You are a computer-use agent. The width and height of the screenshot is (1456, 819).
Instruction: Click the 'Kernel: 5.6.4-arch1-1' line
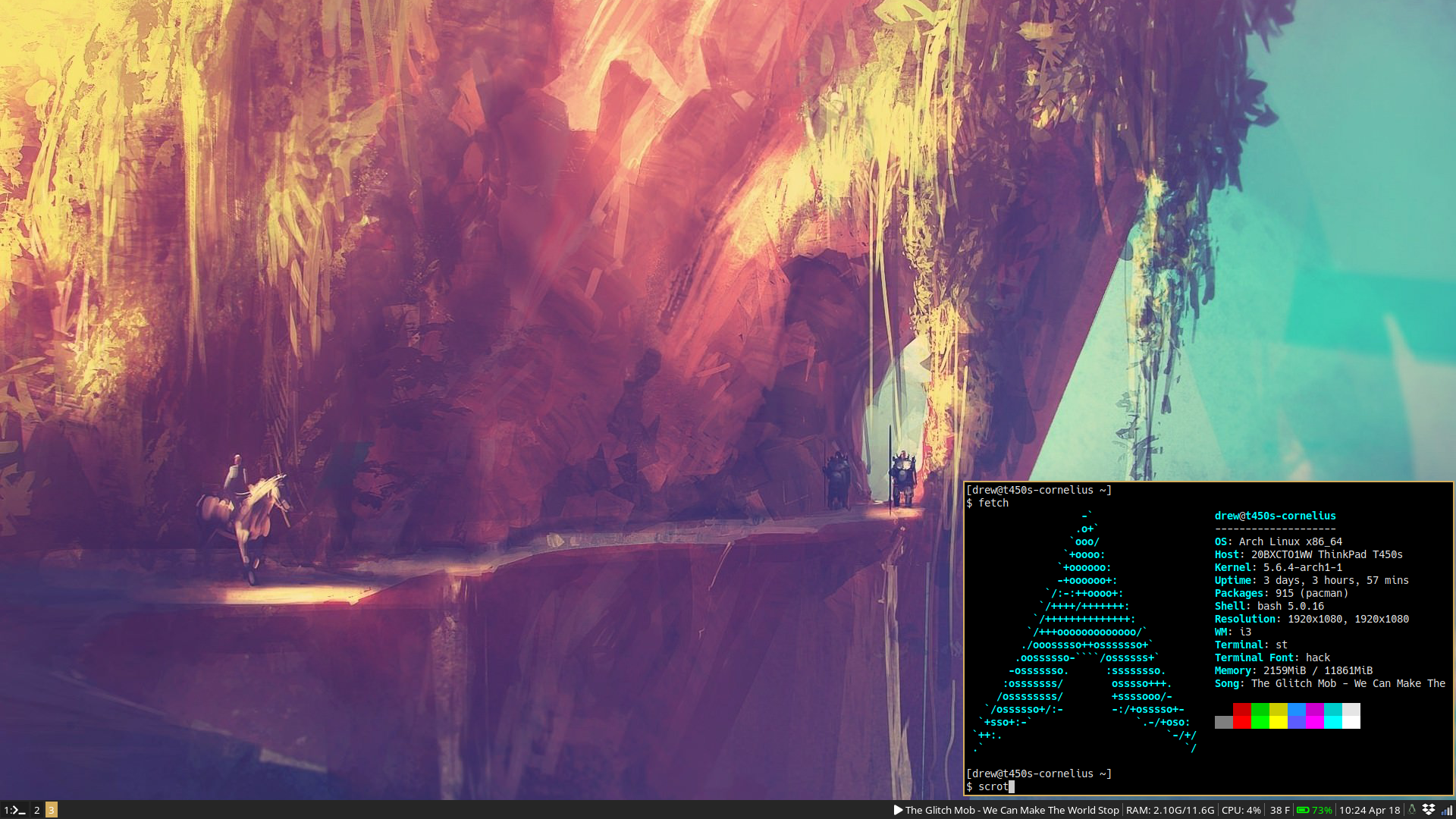(1278, 567)
